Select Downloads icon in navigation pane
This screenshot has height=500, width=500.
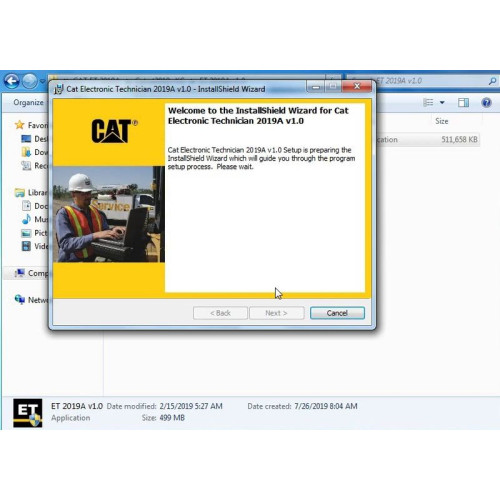[x=26, y=152]
